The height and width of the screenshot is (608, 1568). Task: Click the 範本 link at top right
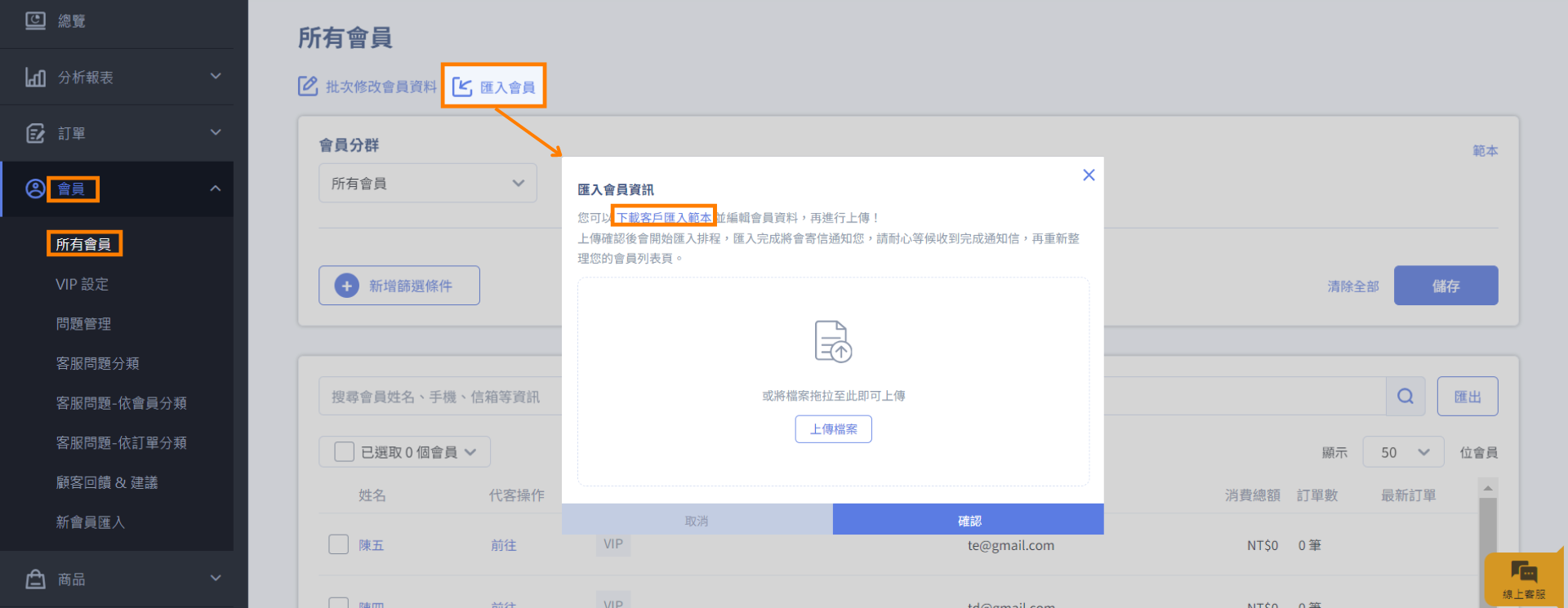pos(1485,151)
